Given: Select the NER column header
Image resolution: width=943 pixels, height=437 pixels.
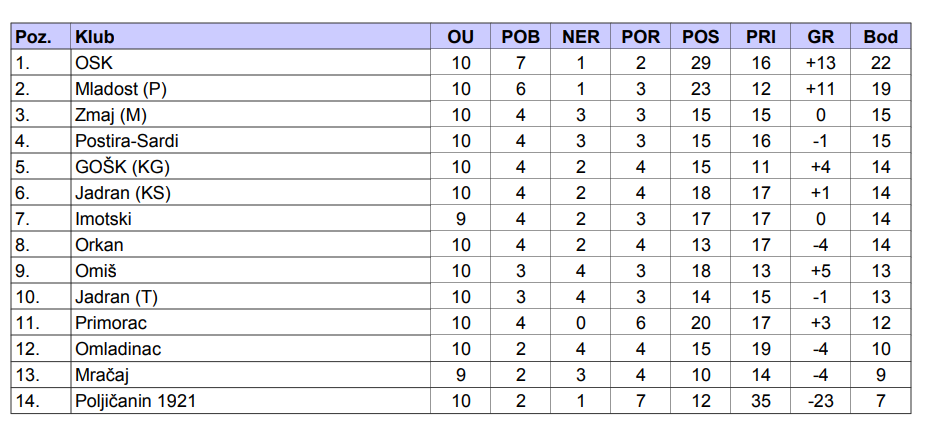Looking at the screenshot, I should [x=581, y=37].
